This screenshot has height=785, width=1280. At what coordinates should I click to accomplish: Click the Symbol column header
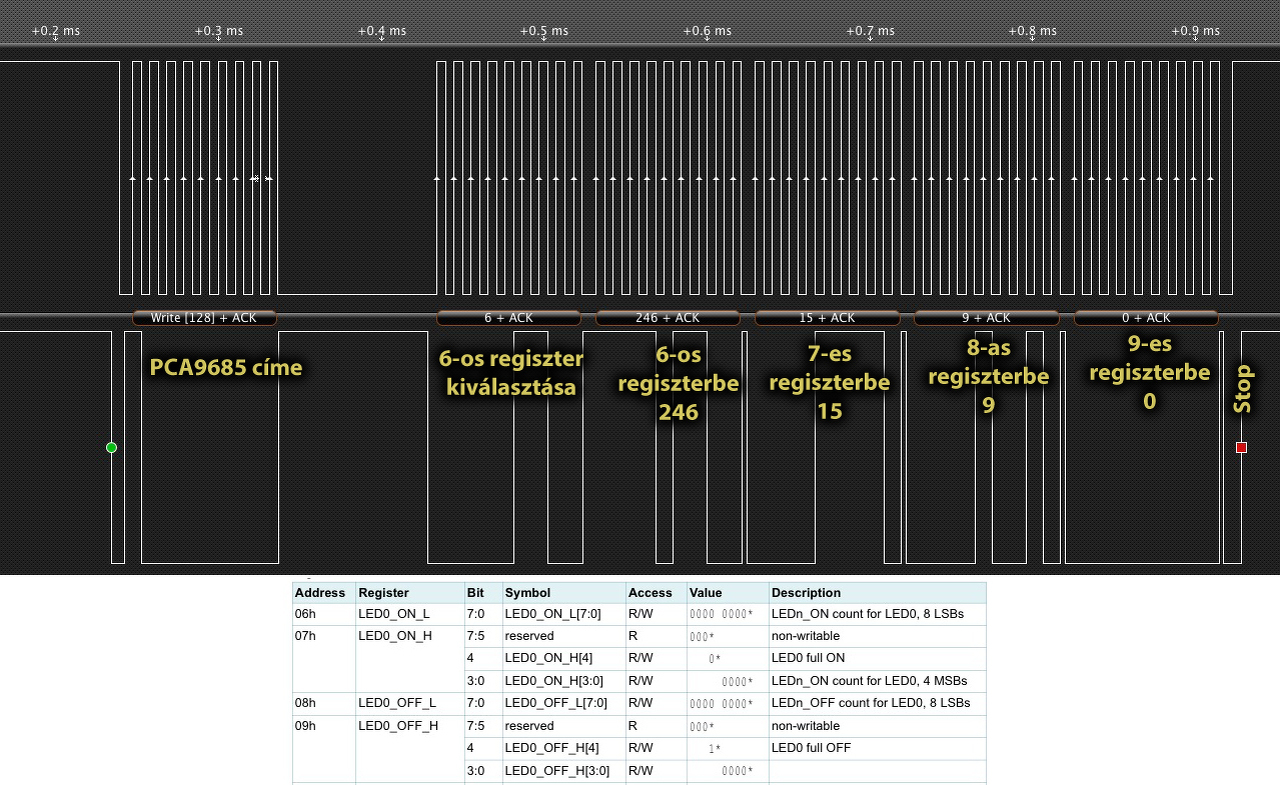(564, 593)
